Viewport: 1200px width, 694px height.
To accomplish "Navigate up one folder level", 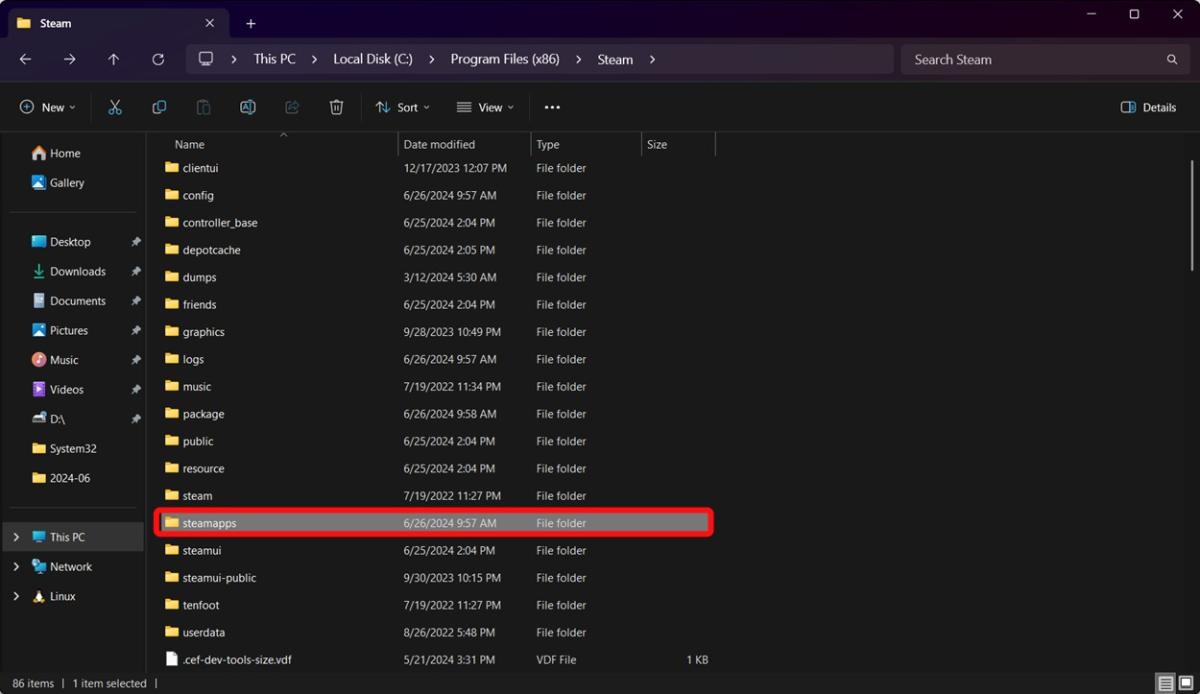I will [113, 59].
